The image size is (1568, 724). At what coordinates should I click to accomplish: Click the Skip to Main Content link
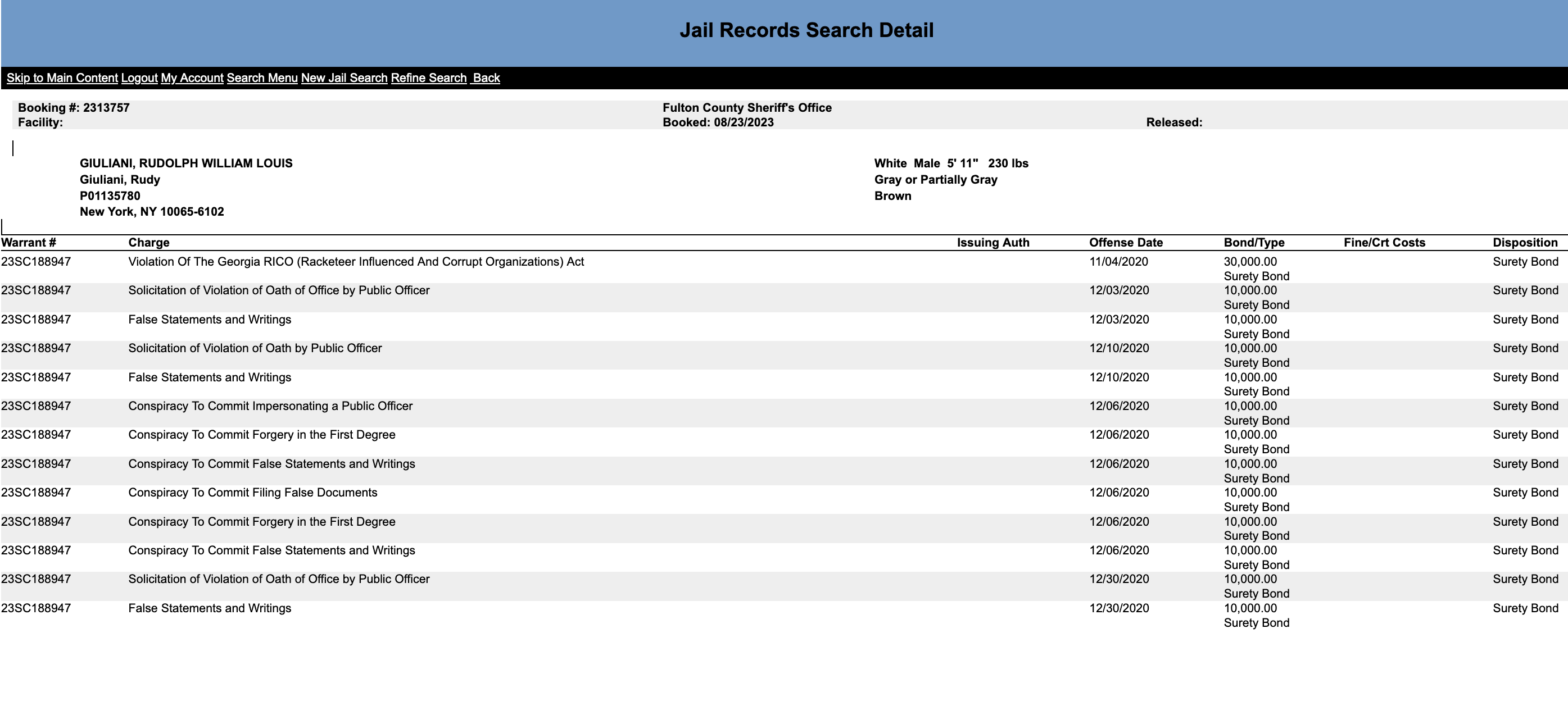coord(62,78)
